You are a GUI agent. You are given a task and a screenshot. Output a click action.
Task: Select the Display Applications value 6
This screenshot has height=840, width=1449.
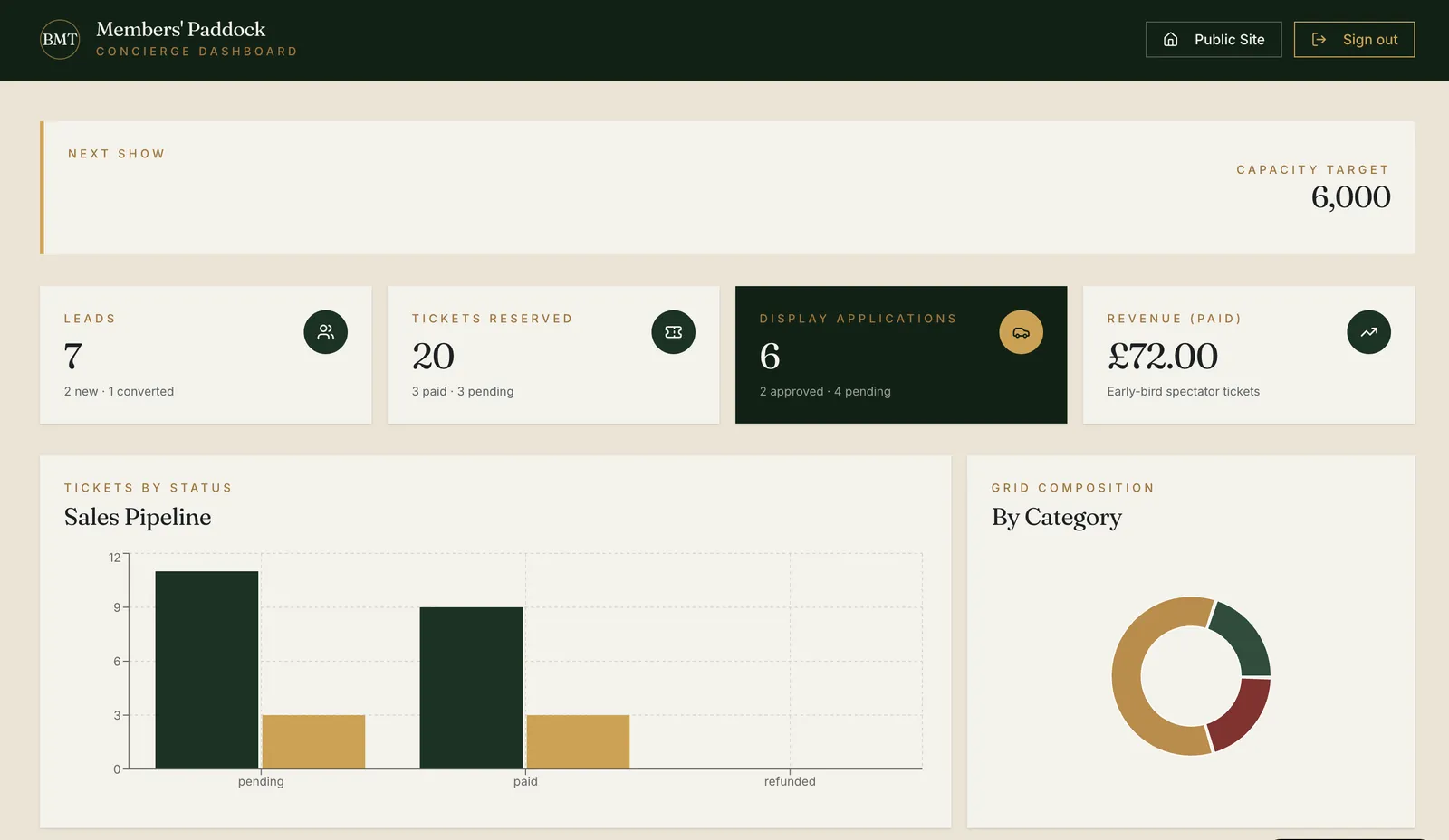click(770, 357)
